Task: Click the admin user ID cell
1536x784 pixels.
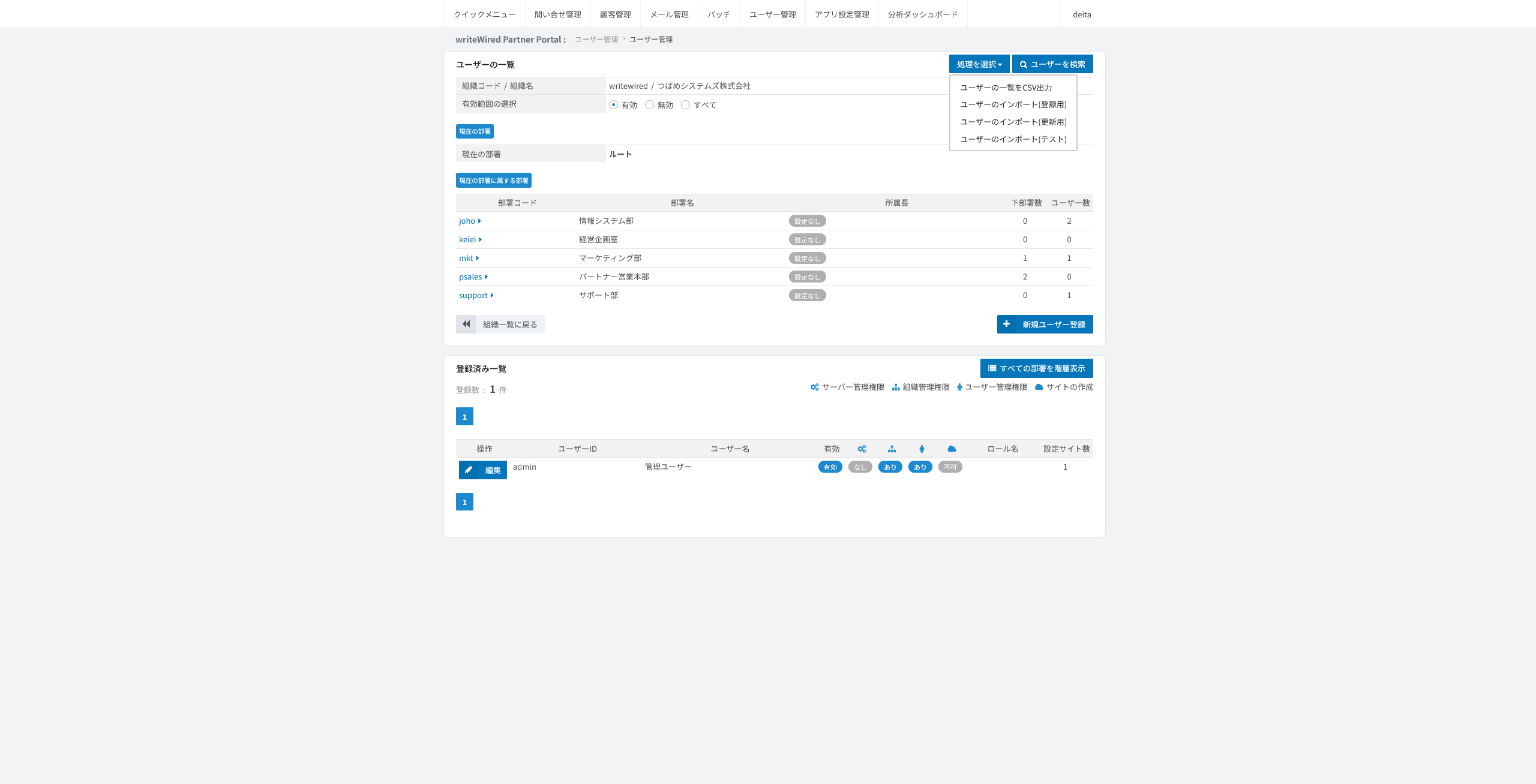Action: pyautogui.click(x=524, y=467)
